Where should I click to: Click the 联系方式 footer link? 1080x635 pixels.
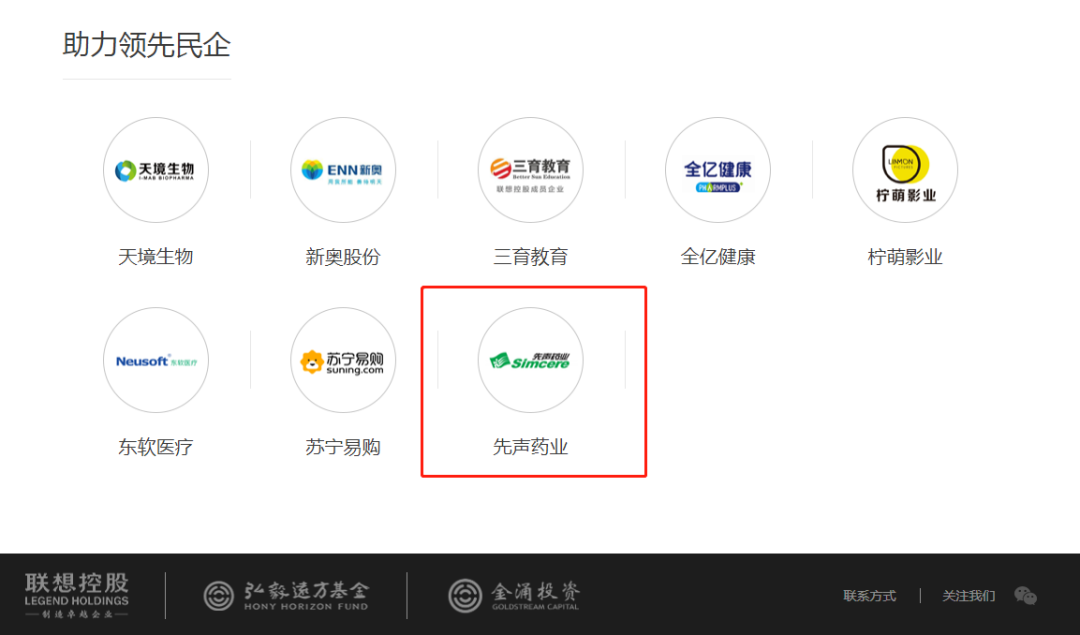tap(869, 596)
